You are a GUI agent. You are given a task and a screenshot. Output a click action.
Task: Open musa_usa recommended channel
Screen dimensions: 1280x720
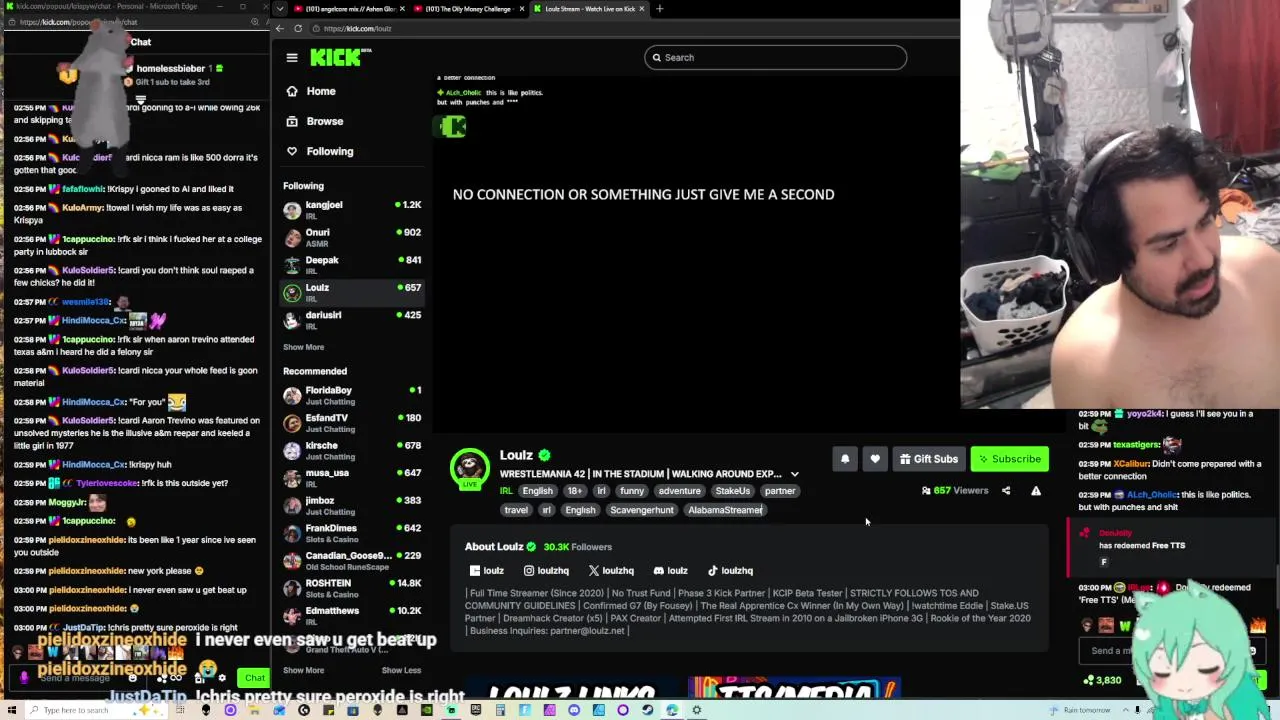click(352, 478)
